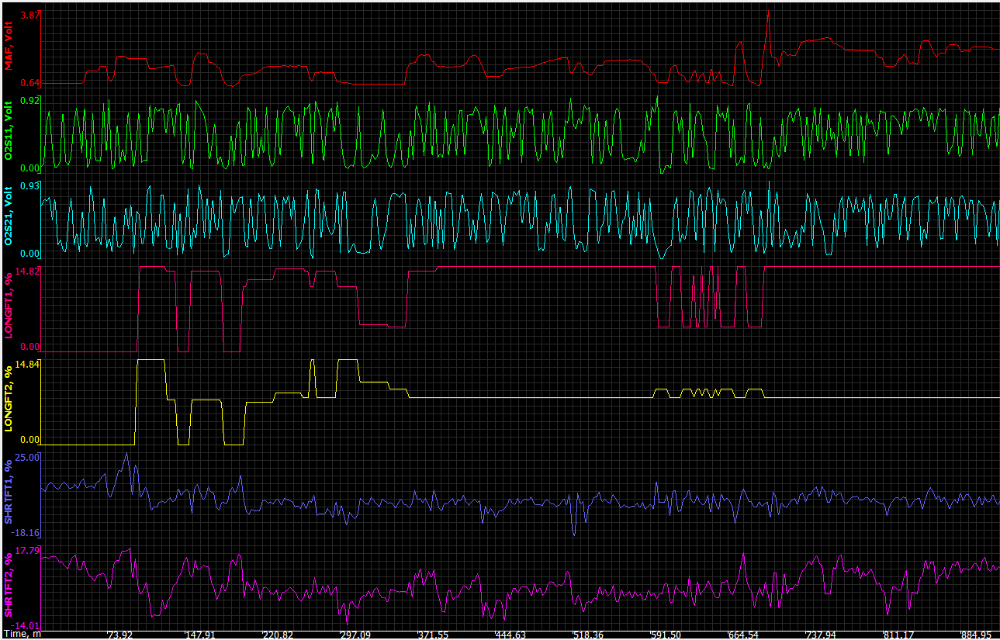Click the 17.79 maximum value of SHRTFT2
The height and width of the screenshot is (640, 1000).
(x=27, y=550)
